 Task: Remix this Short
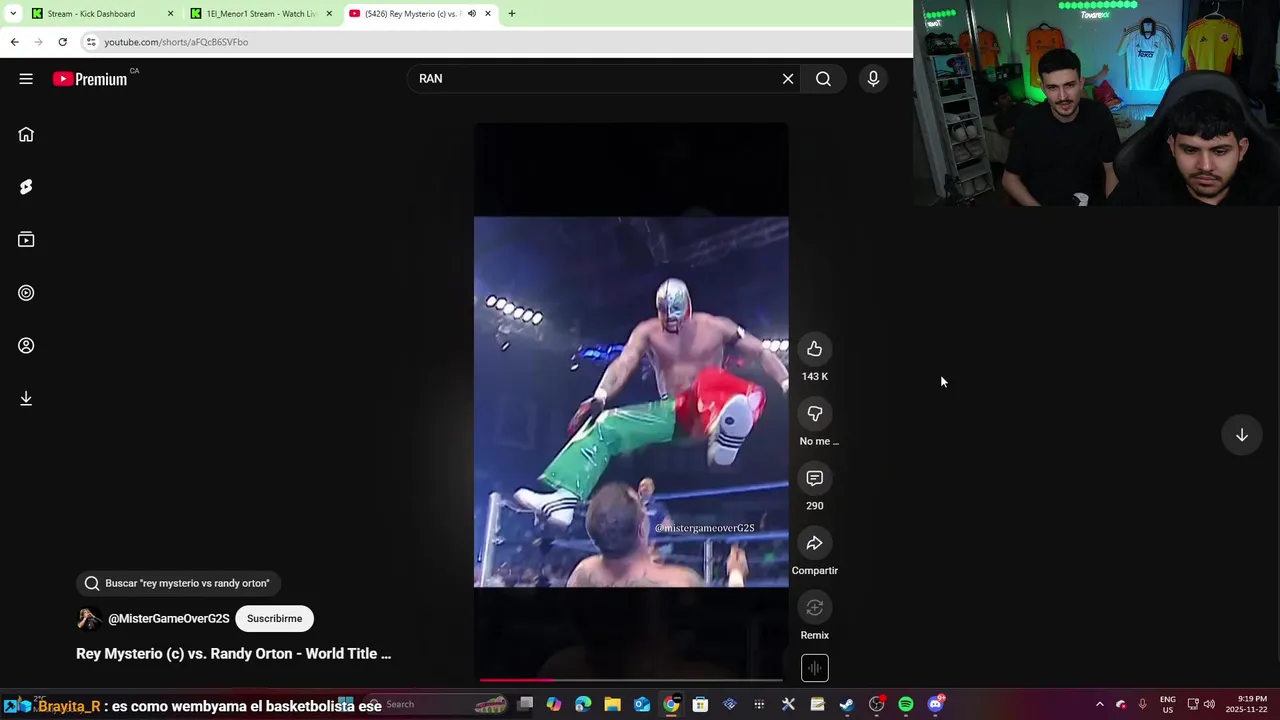(815, 608)
